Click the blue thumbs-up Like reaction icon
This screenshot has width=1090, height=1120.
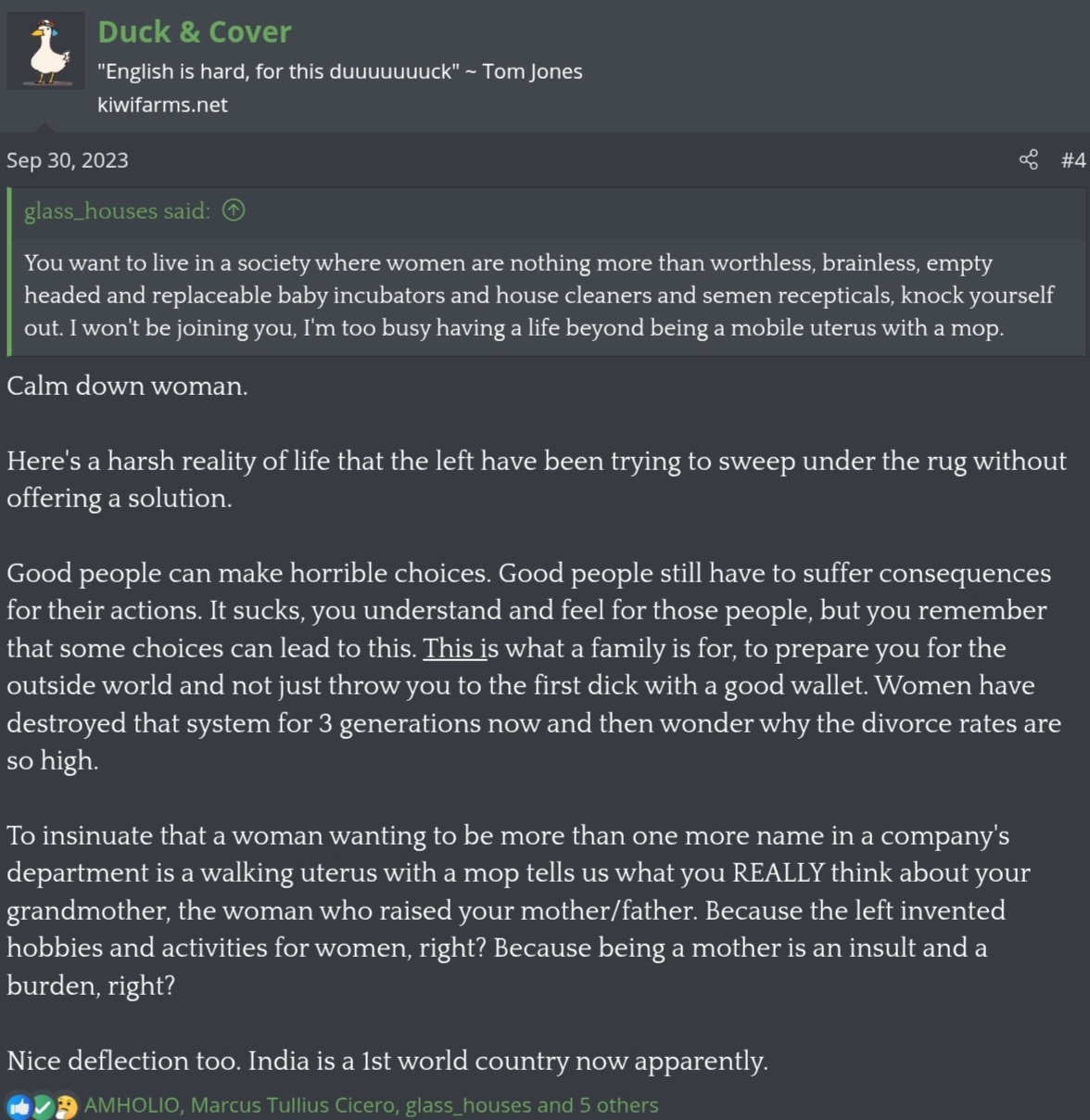click(x=19, y=1105)
